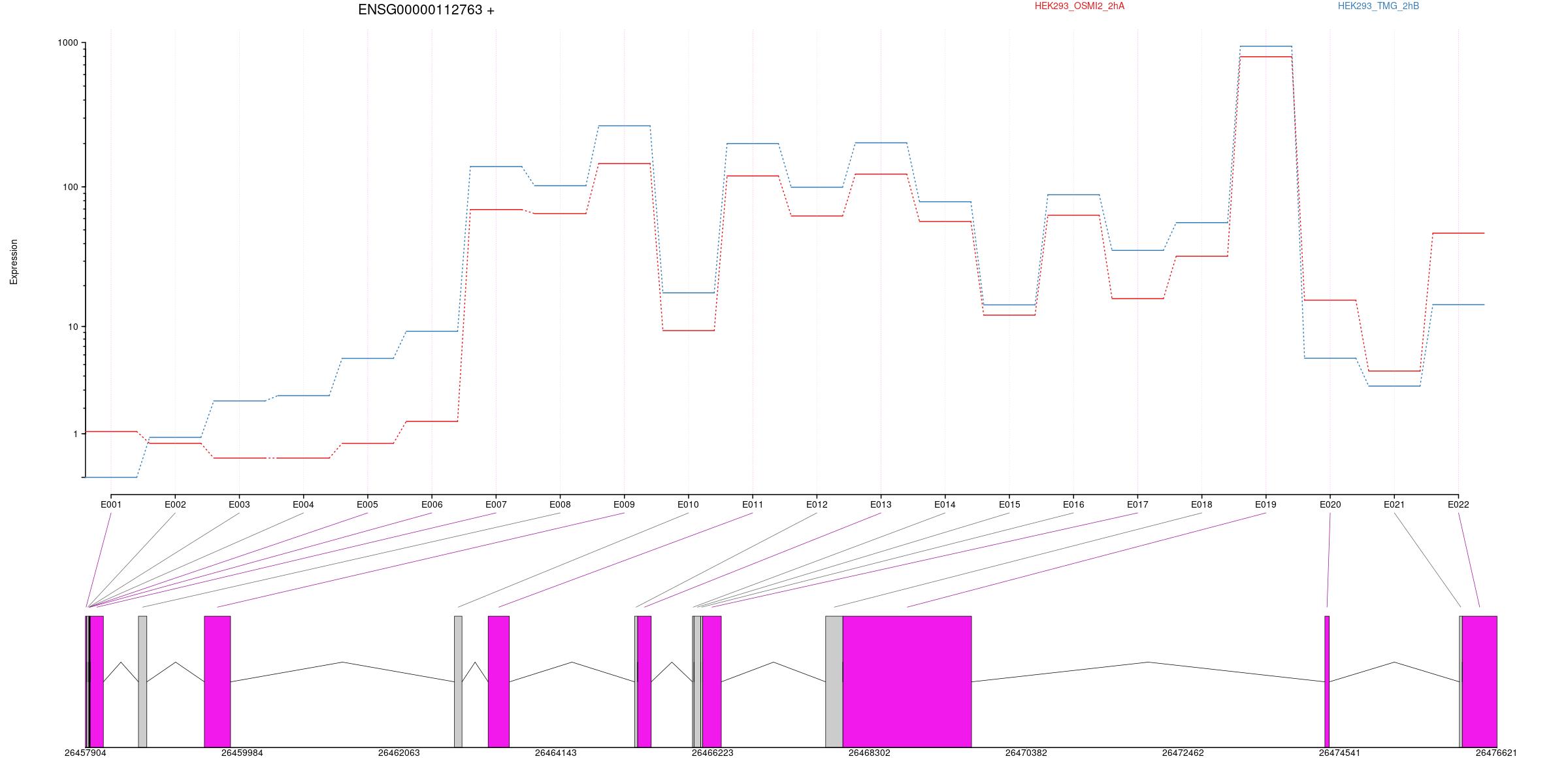Select the wide gray exon left of largest magenta block
Image resolution: width=1568 pixels, height=784 pixels.
(x=834, y=681)
